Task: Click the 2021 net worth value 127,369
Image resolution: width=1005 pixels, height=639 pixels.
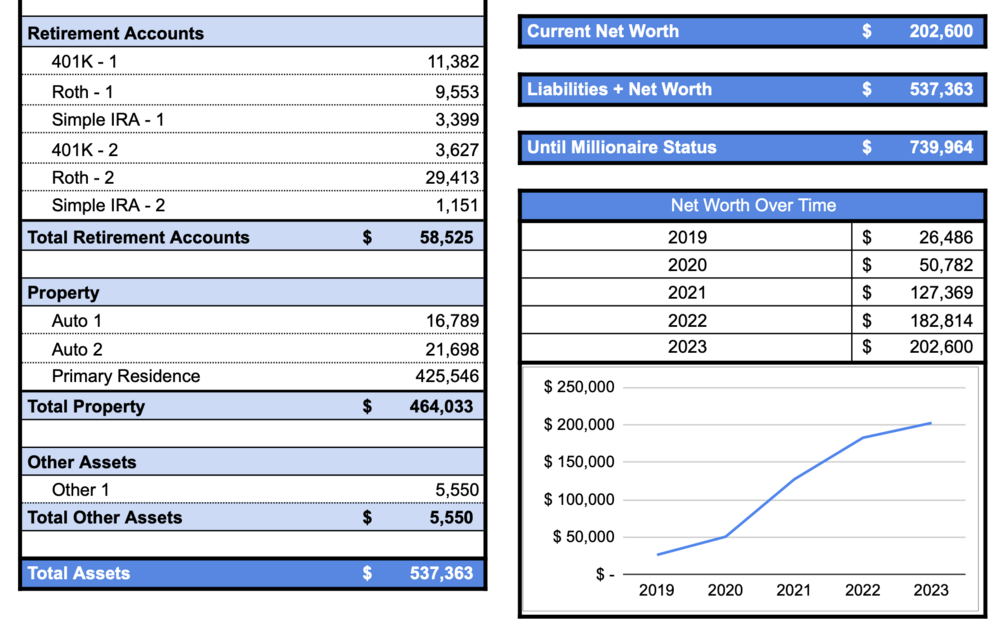Action: [942, 292]
